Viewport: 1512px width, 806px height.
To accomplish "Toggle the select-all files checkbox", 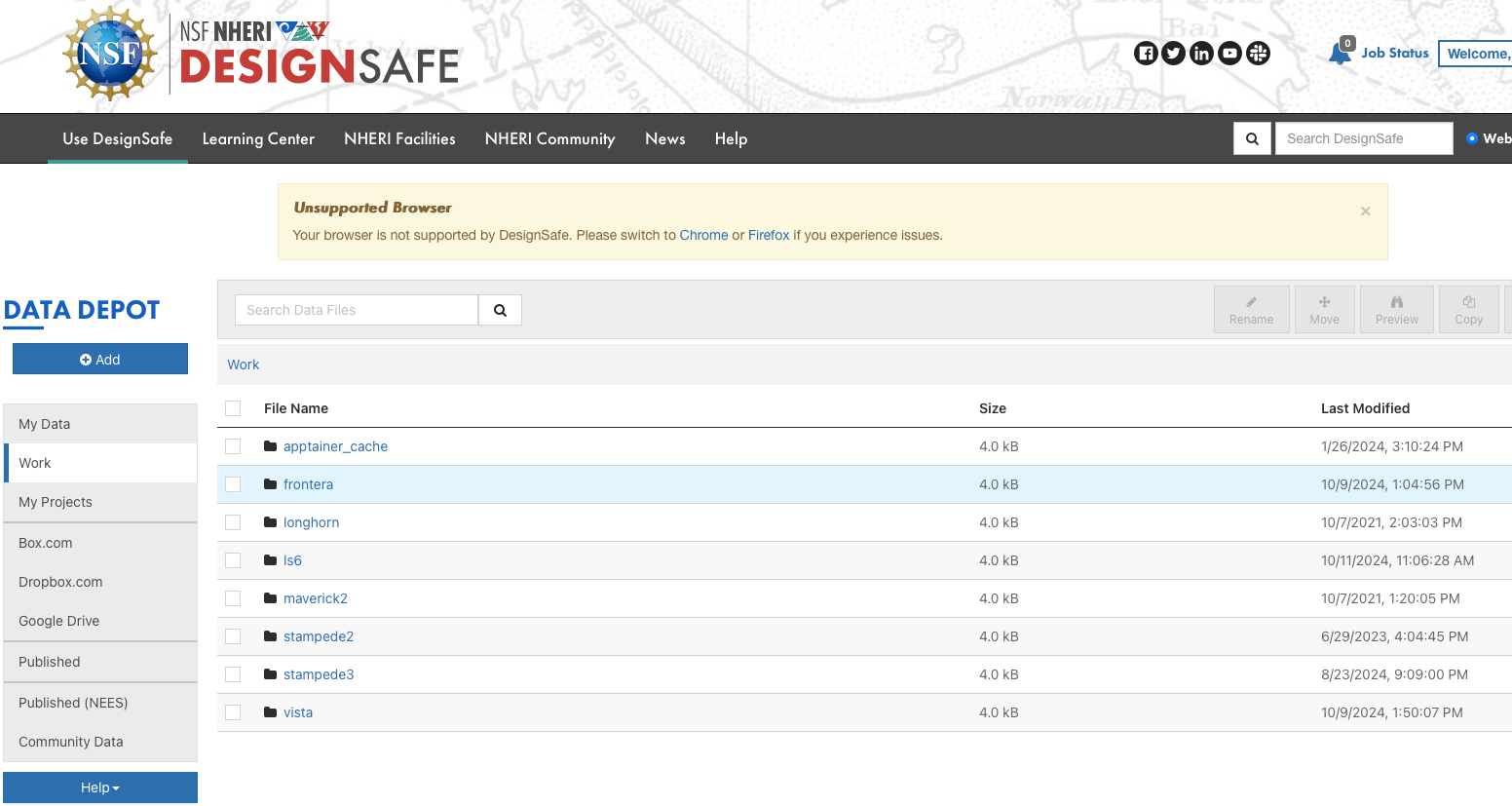I will (x=233, y=408).
